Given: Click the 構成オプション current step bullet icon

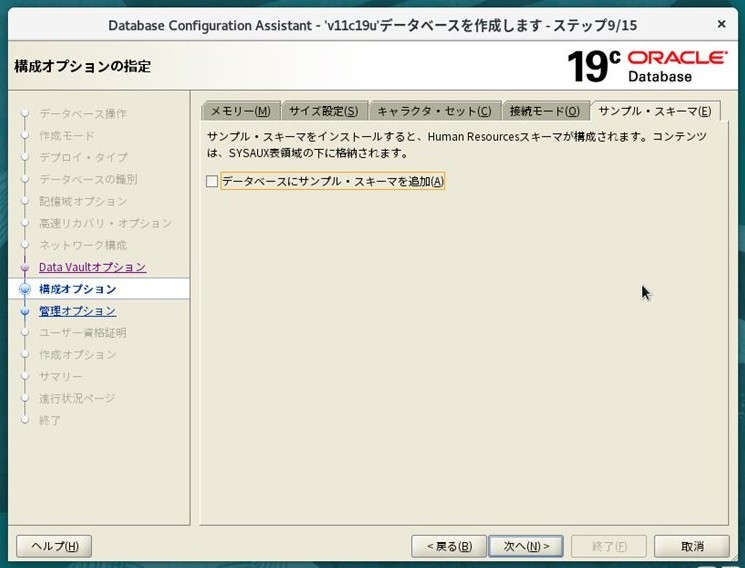Looking at the screenshot, I should [x=25, y=289].
